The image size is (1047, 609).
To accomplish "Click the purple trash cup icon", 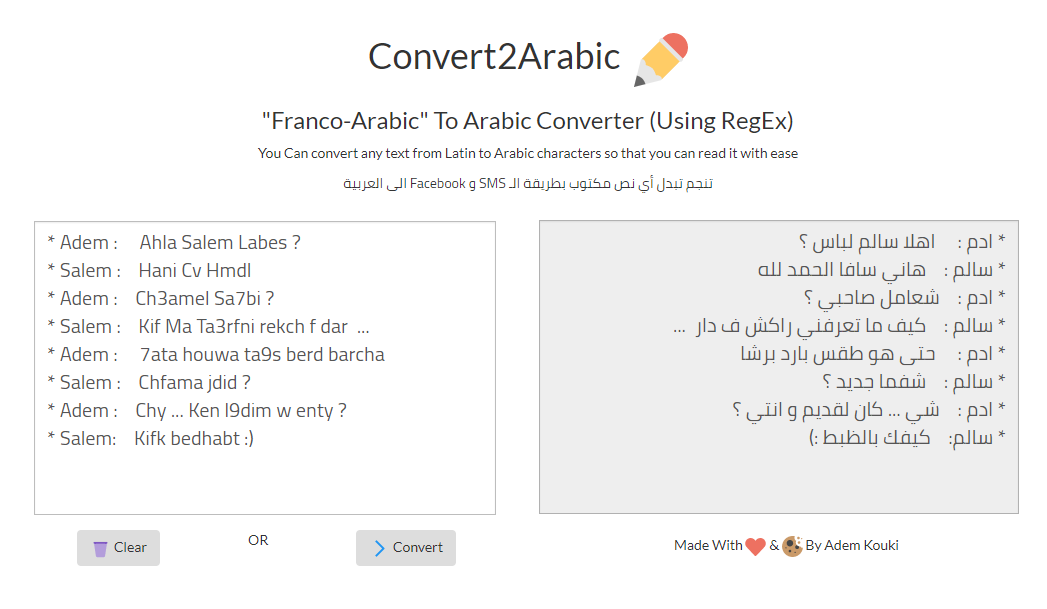I will click(x=100, y=549).
